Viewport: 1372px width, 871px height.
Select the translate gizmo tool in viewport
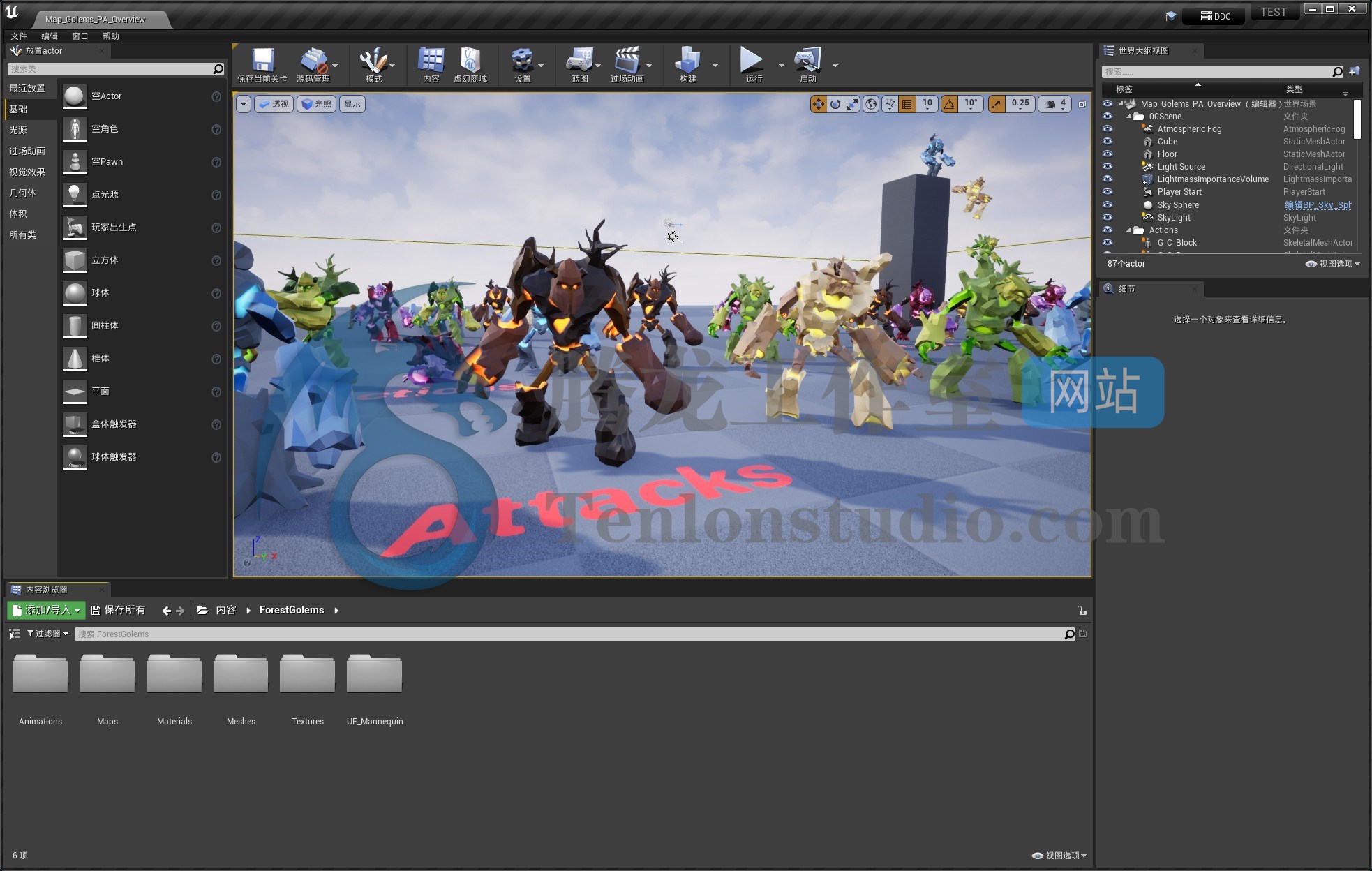click(818, 104)
